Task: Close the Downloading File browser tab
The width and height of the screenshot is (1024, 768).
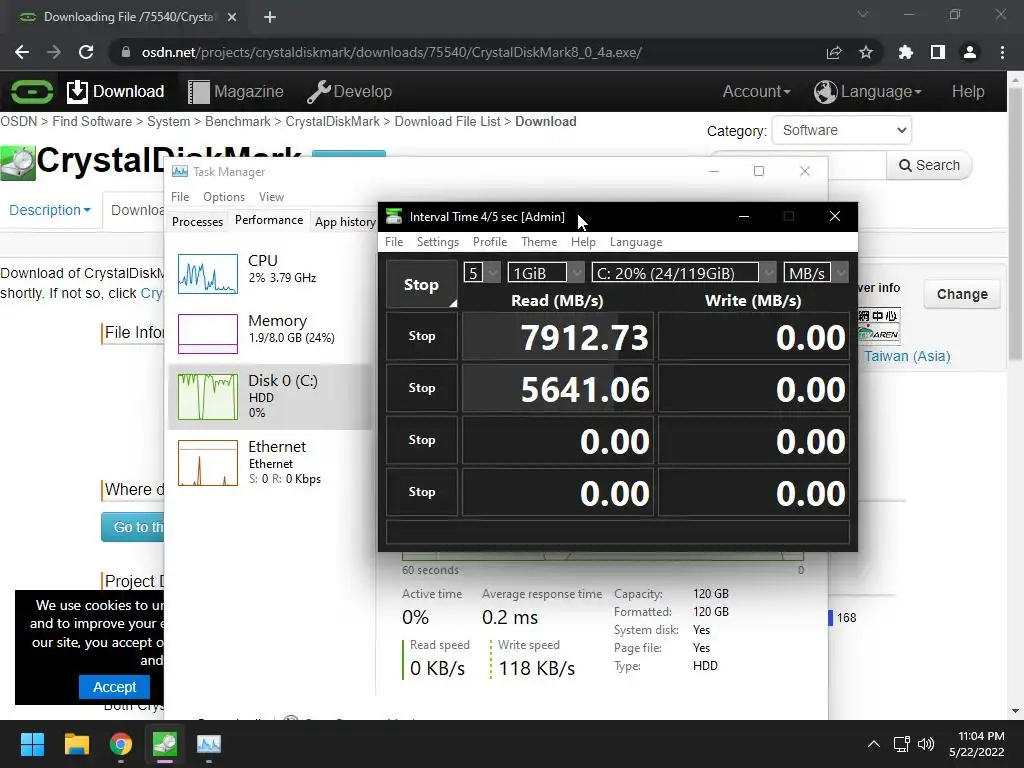Action: click(x=232, y=17)
